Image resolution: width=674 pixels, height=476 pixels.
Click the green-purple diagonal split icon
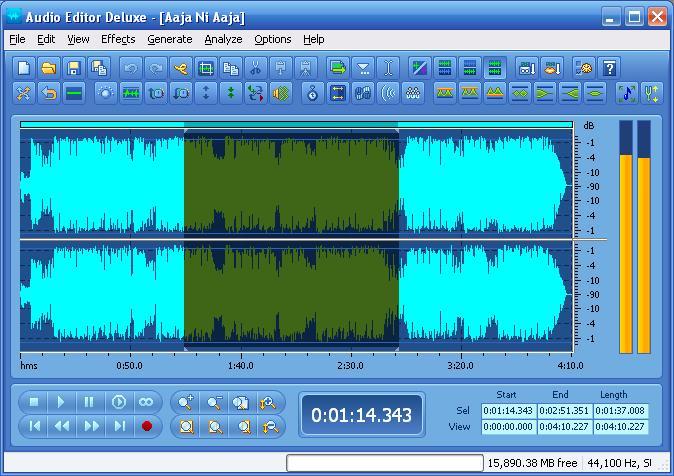420,68
